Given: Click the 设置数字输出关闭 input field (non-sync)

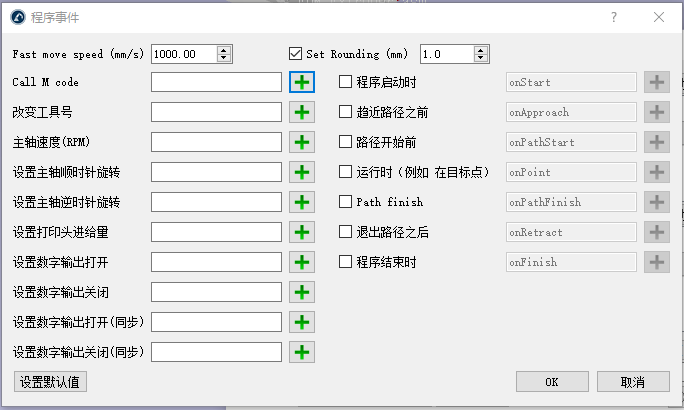Looking at the screenshot, I should (x=216, y=292).
